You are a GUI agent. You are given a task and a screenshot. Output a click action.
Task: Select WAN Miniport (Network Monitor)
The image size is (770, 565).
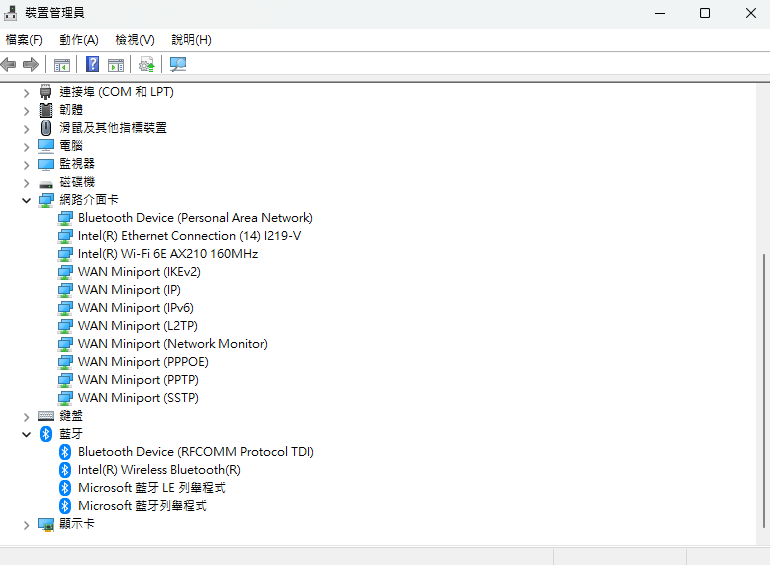coord(172,344)
